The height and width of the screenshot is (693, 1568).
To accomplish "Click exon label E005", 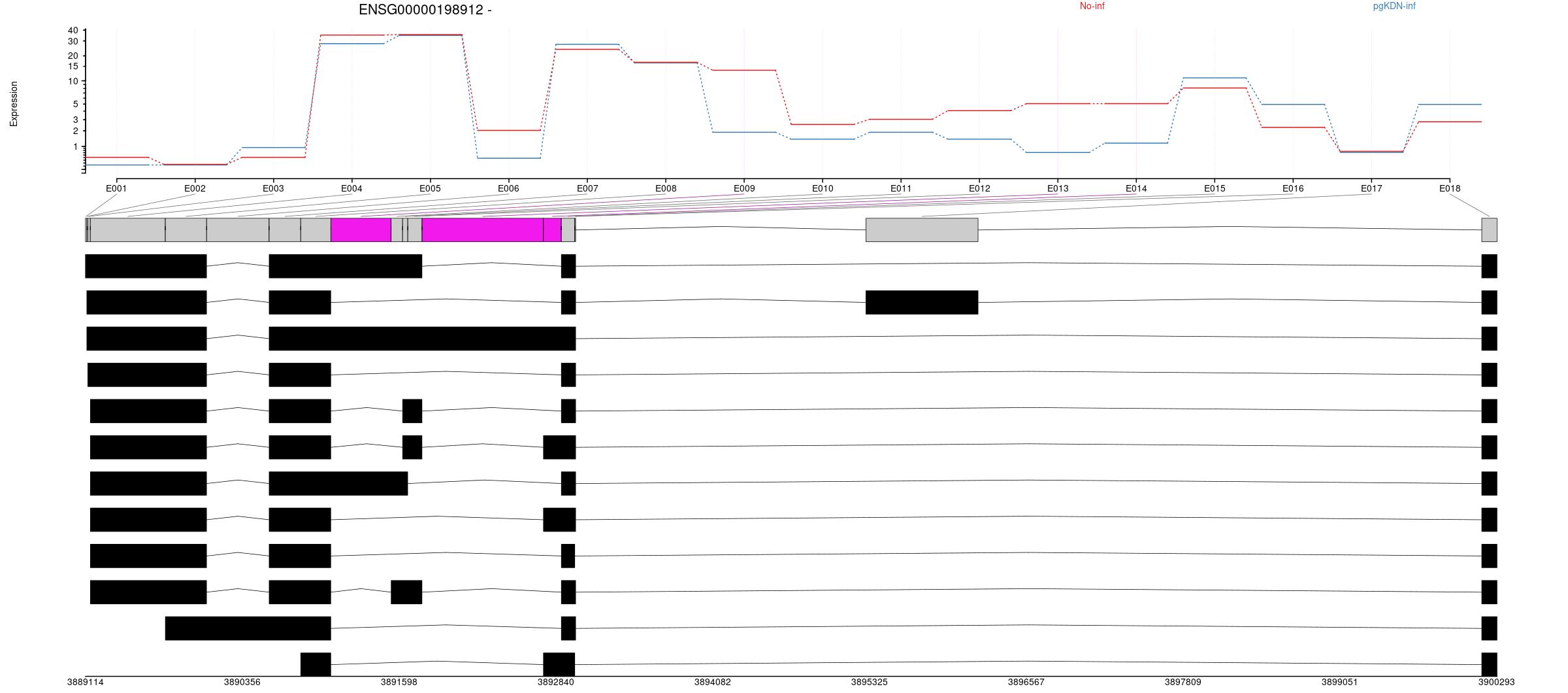I will [430, 188].
